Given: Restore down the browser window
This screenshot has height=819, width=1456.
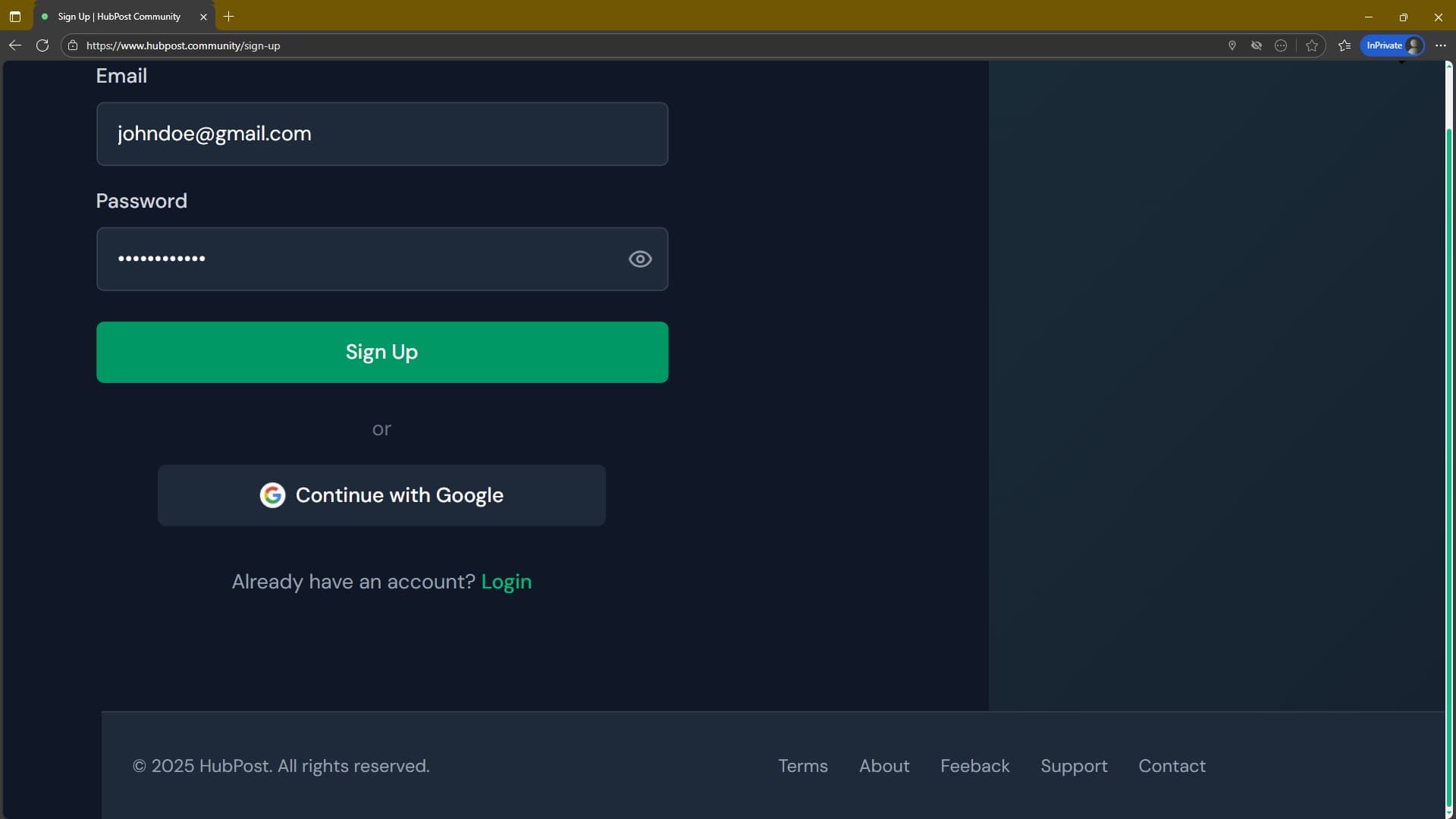Looking at the screenshot, I should 1404,17.
